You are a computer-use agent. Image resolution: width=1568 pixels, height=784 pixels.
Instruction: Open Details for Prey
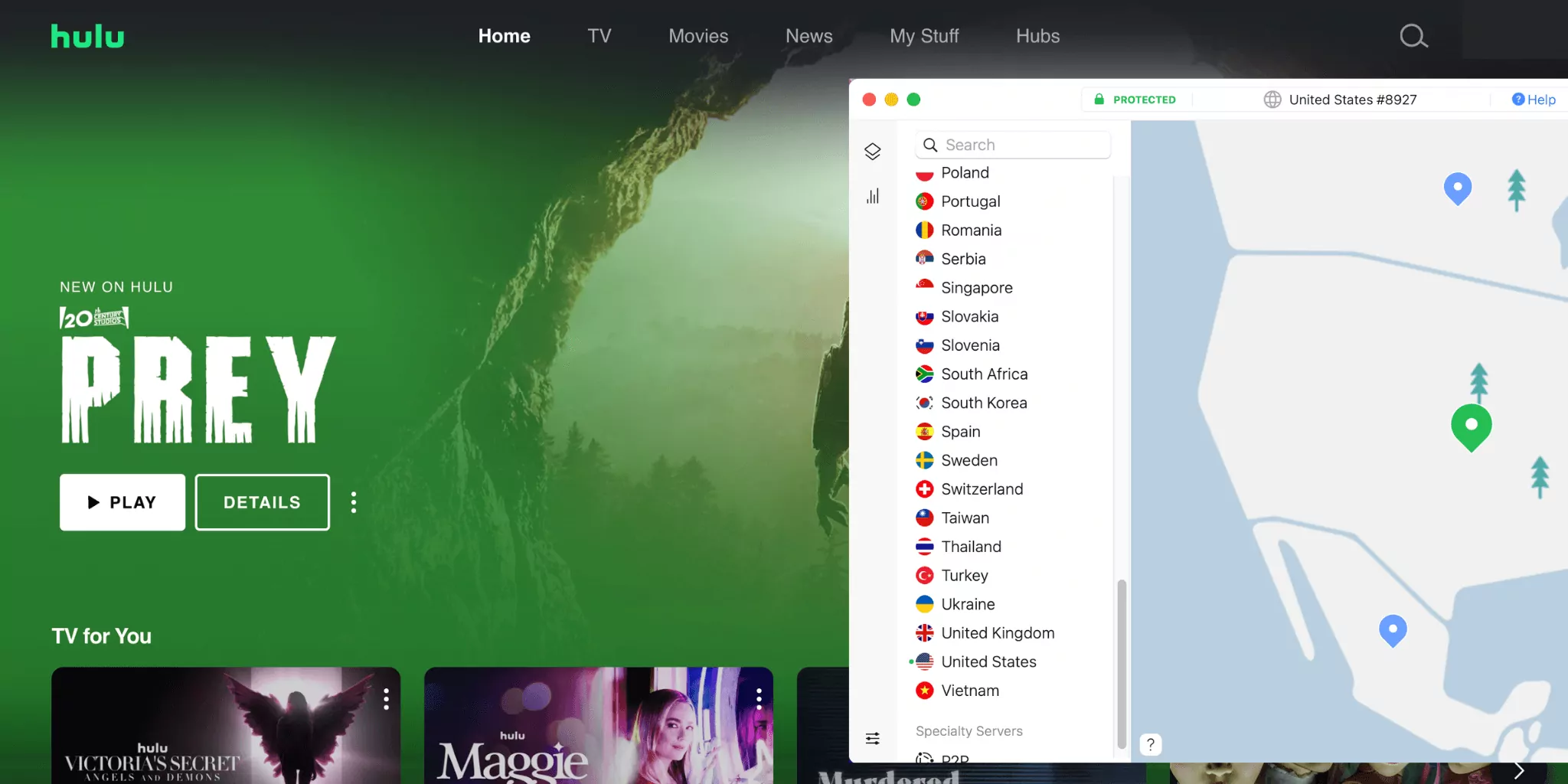coord(263,502)
